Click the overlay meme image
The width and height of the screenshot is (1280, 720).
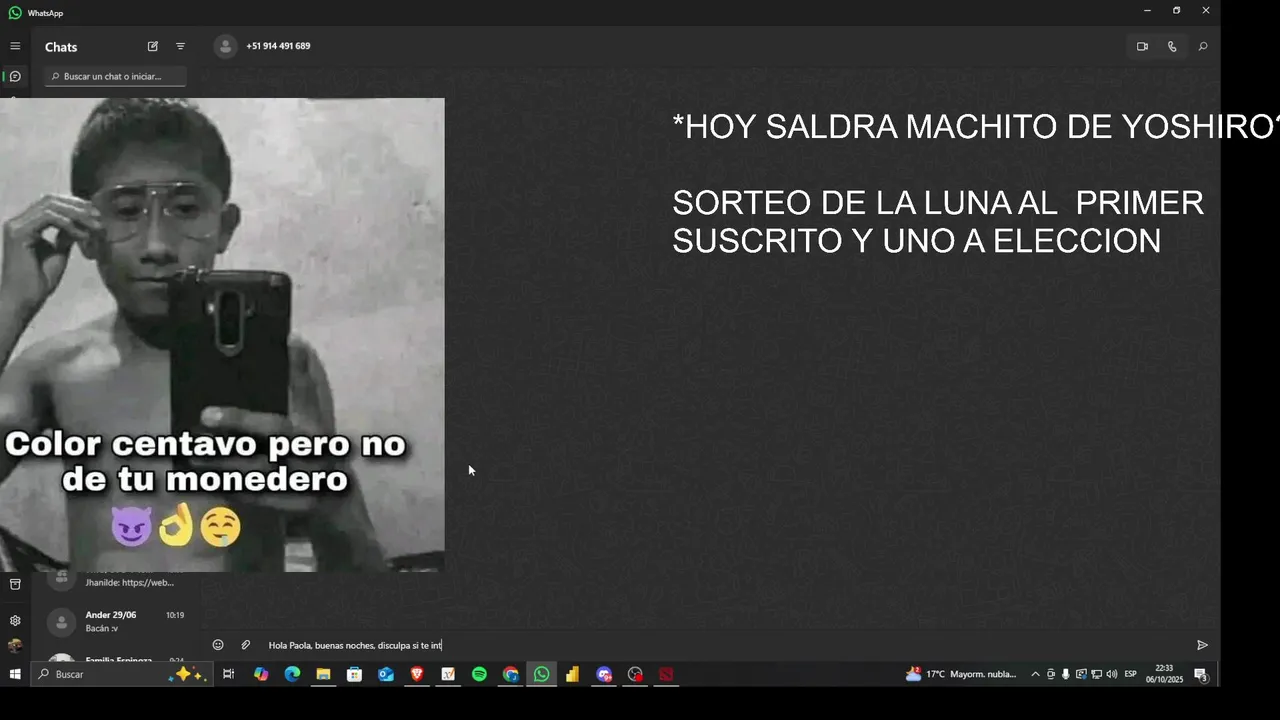pos(222,335)
